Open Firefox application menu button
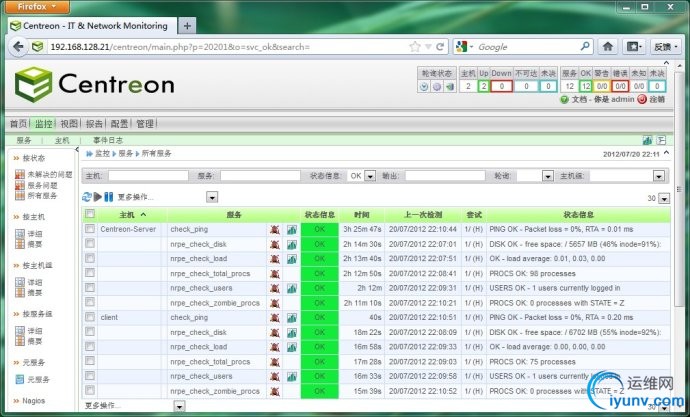This screenshot has height=417, width=690. coord(37,7)
